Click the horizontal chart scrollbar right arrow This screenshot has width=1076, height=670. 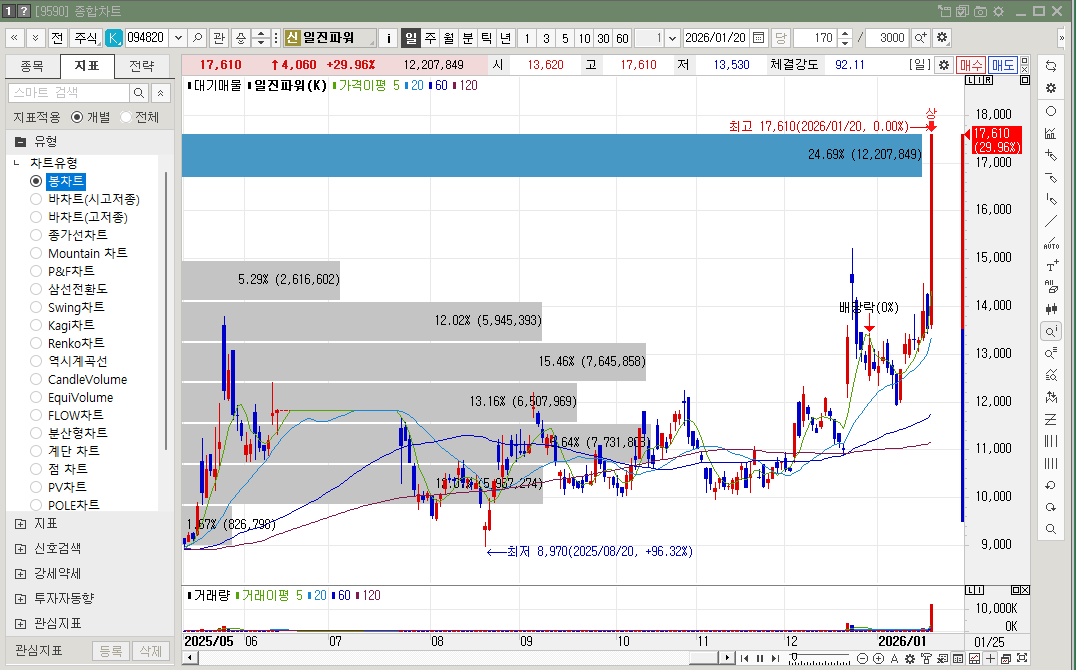click(727, 658)
